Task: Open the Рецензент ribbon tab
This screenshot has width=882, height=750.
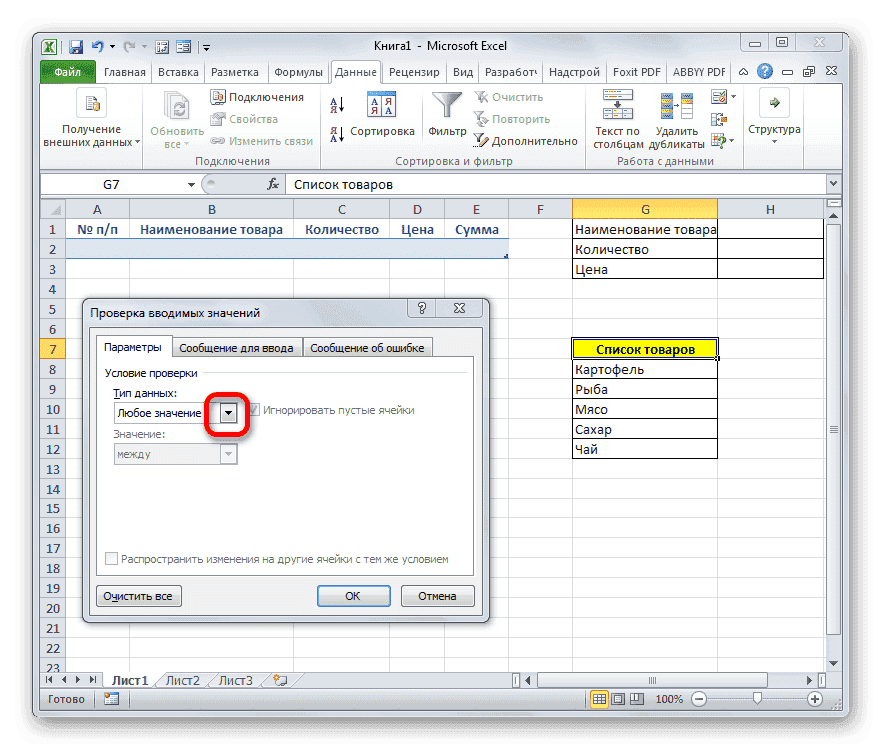Action: pyautogui.click(x=413, y=72)
